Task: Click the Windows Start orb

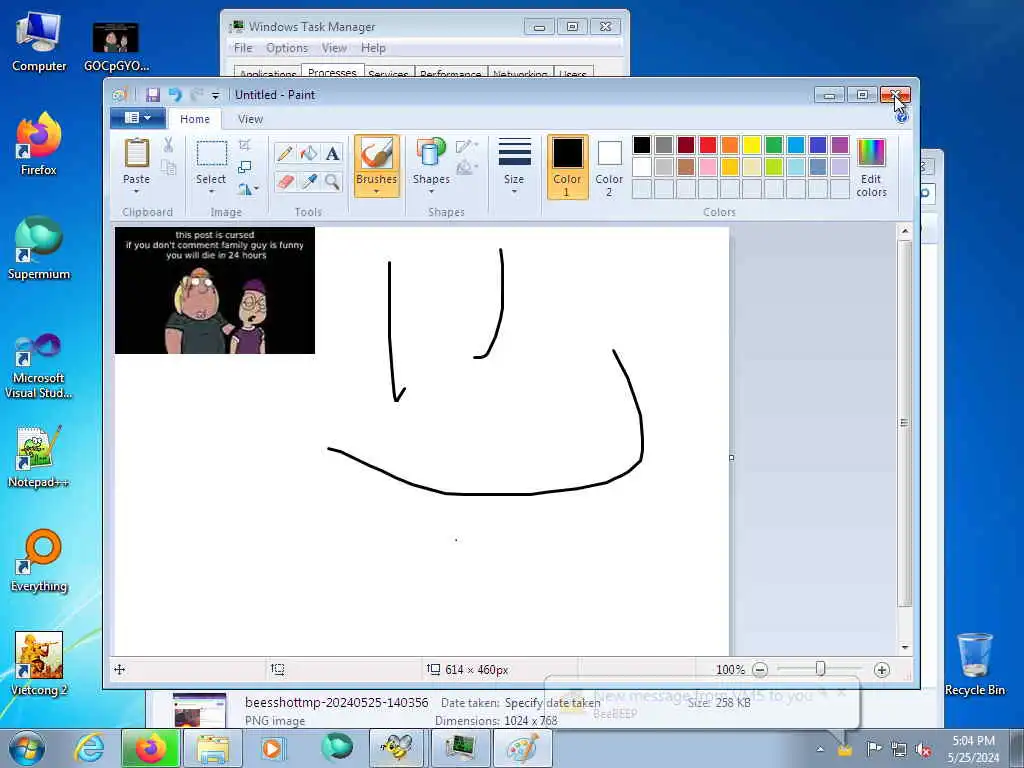Action: [27, 748]
